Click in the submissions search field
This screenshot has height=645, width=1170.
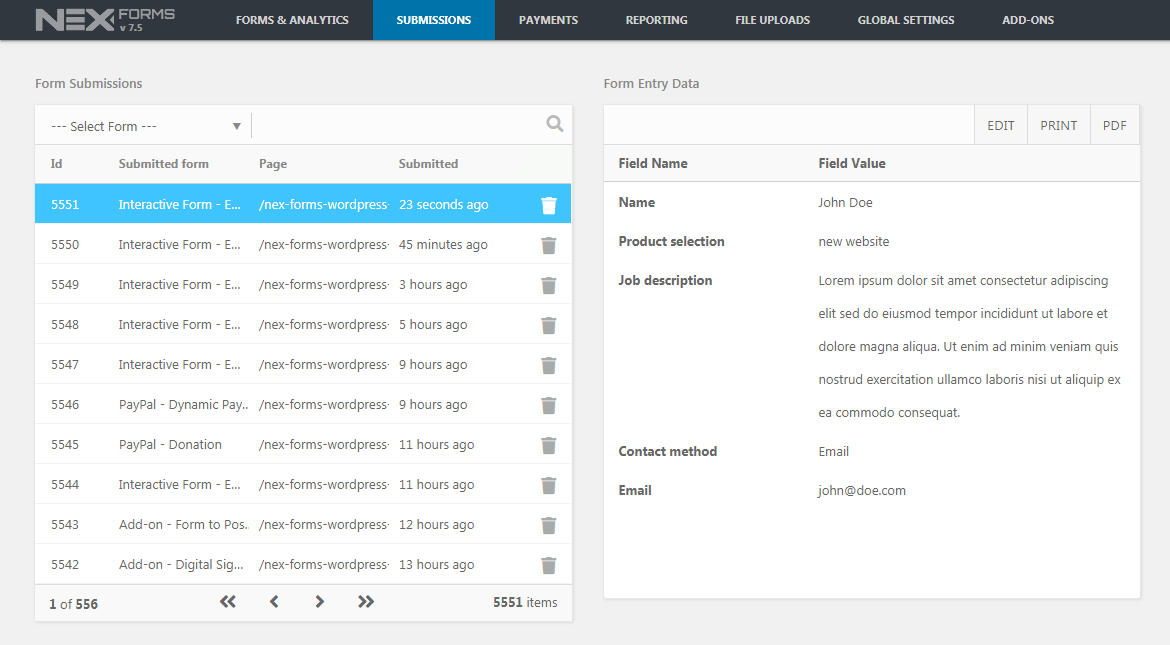tap(397, 125)
